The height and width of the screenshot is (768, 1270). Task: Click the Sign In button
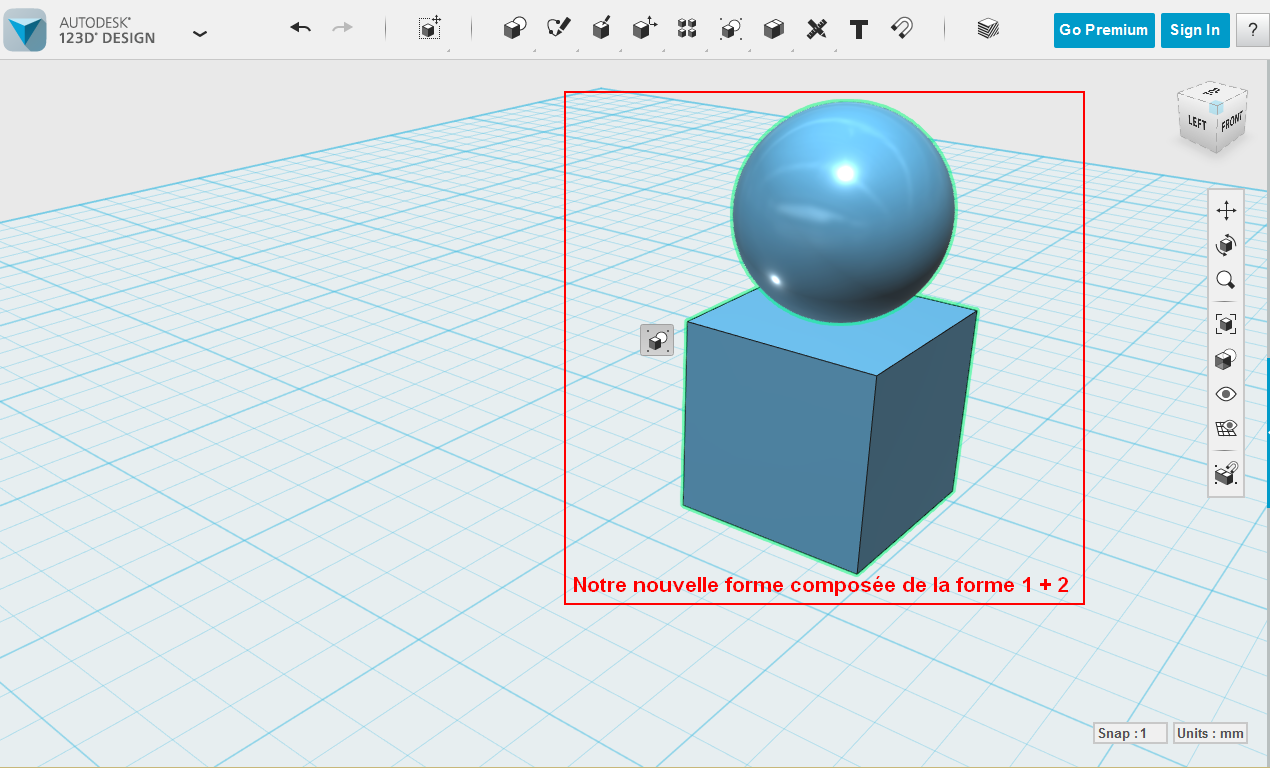[x=1195, y=30]
